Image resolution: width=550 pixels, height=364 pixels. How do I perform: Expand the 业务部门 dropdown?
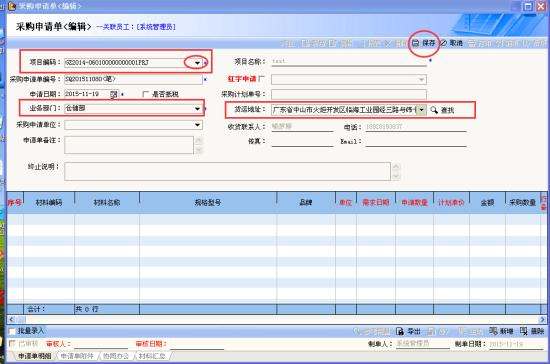pos(197,109)
